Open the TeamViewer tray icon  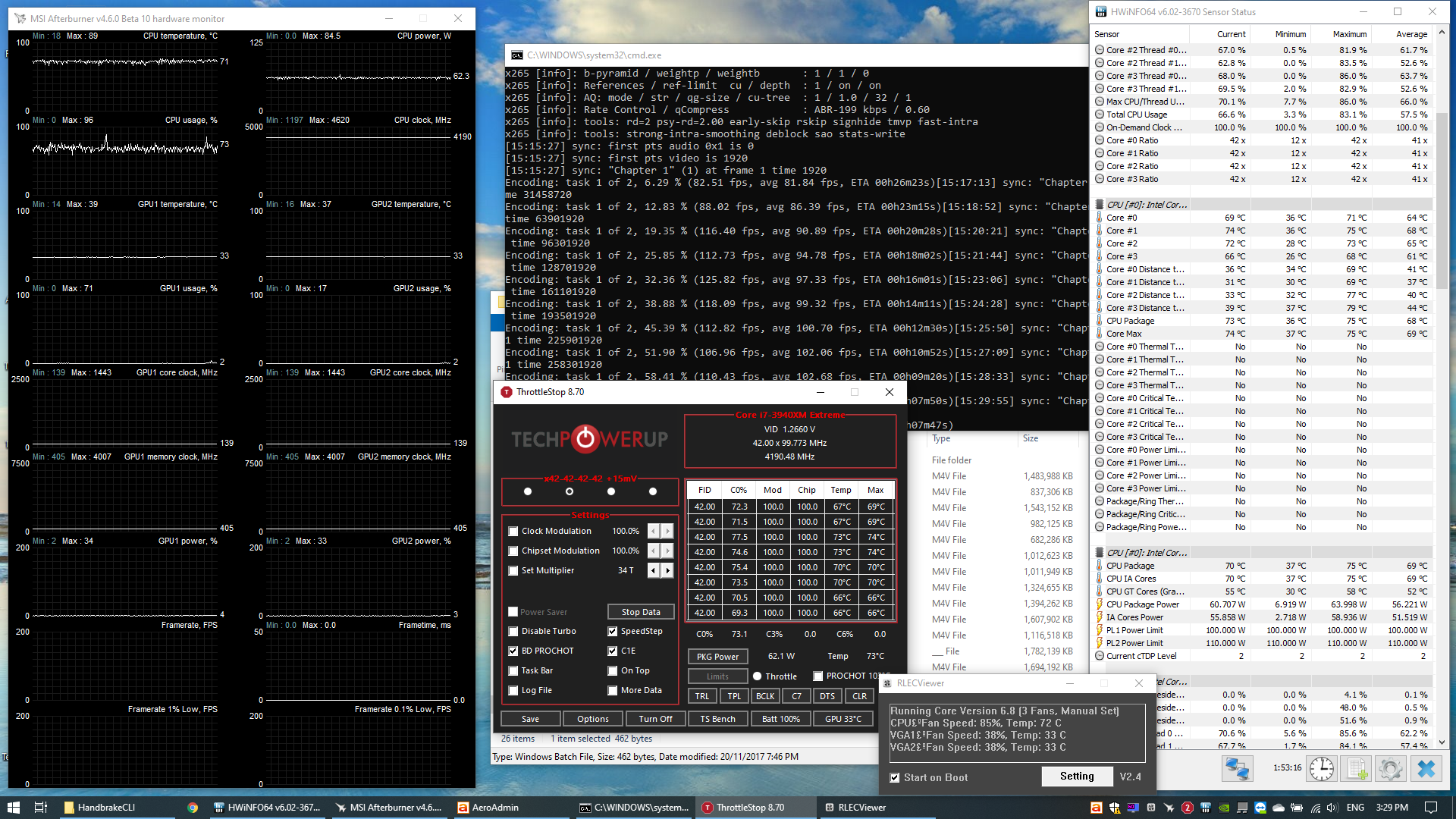click(x=1260, y=808)
